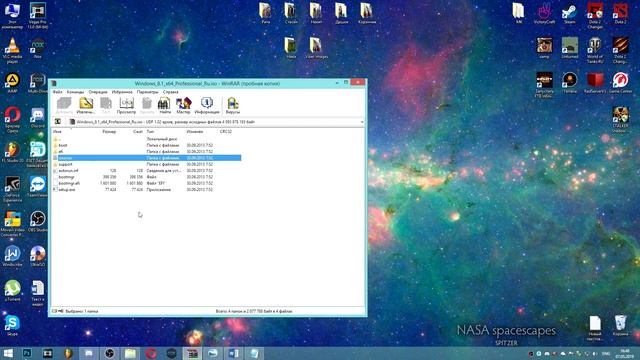Open the VLC media player desktop shortcut
This screenshot has width=640, height=360.
pyautogui.click(x=12, y=50)
